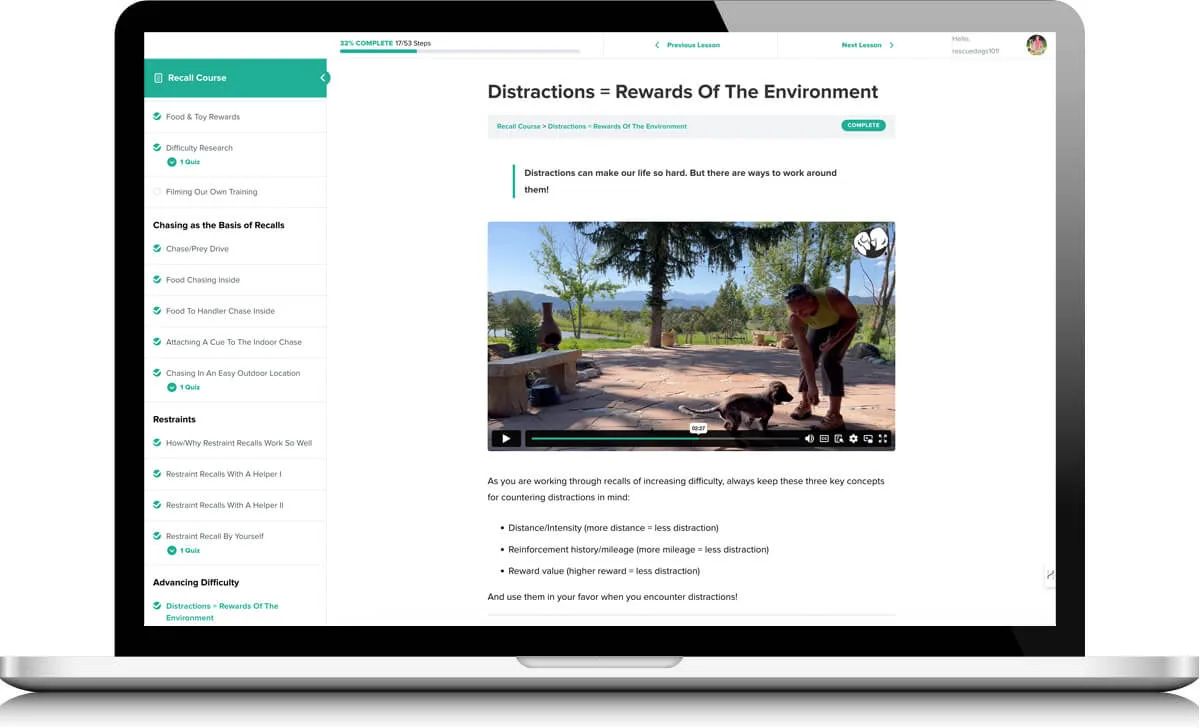Toggle the checkmark on Food & Toy Rewards

click(x=157, y=116)
